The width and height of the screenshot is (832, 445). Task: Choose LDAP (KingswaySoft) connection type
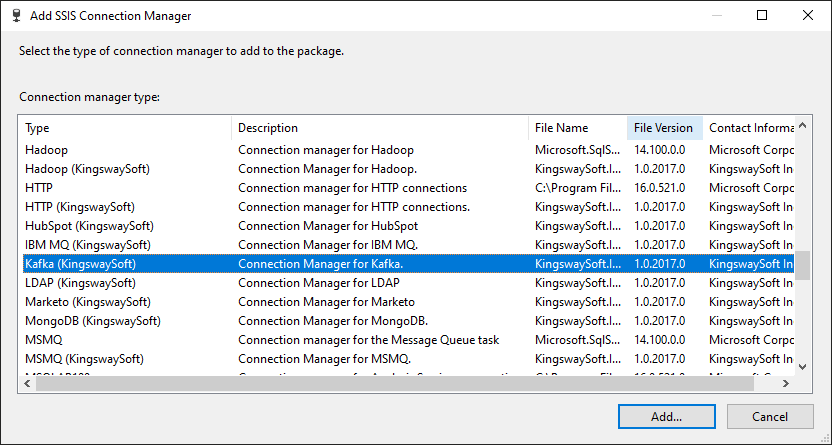tap(408, 283)
